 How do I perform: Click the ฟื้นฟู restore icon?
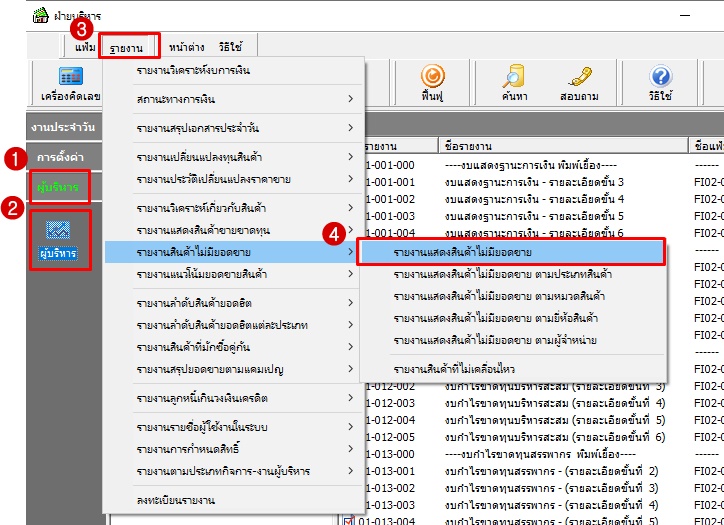pos(432,83)
